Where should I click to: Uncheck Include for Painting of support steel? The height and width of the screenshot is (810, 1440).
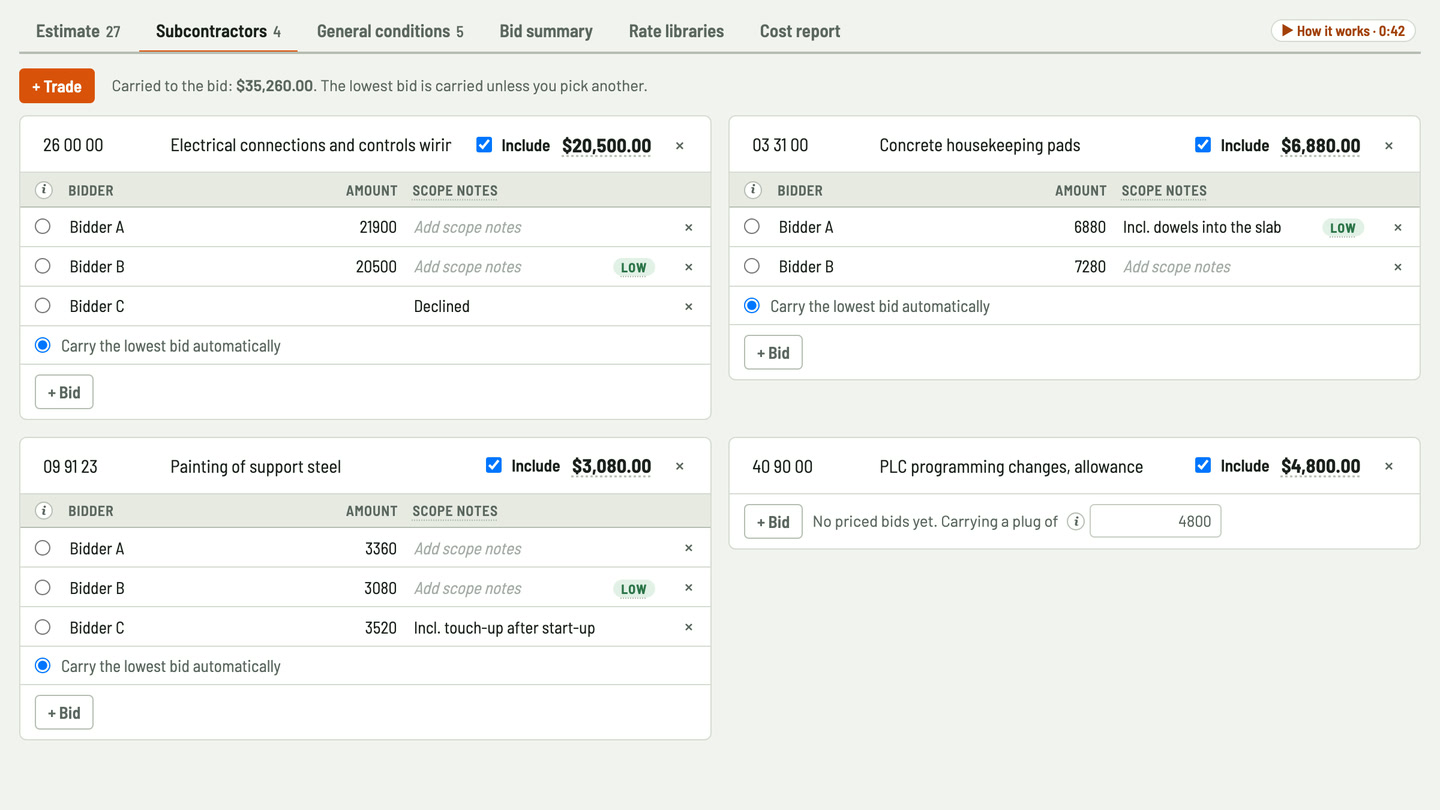pyautogui.click(x=494, y=465)
